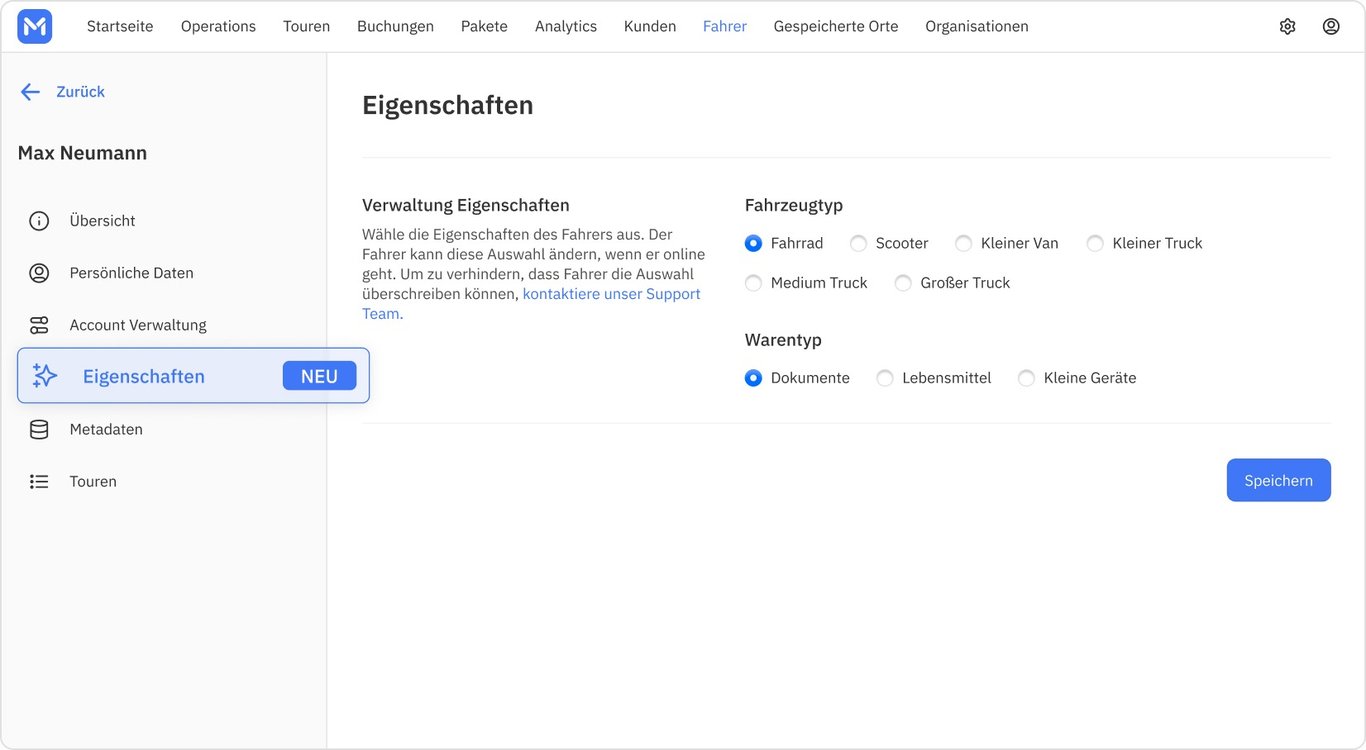Viewport: 1366px width, 750px height.
Task: Click the Fahrzeugtyp heading
Action: coord(794,205)
